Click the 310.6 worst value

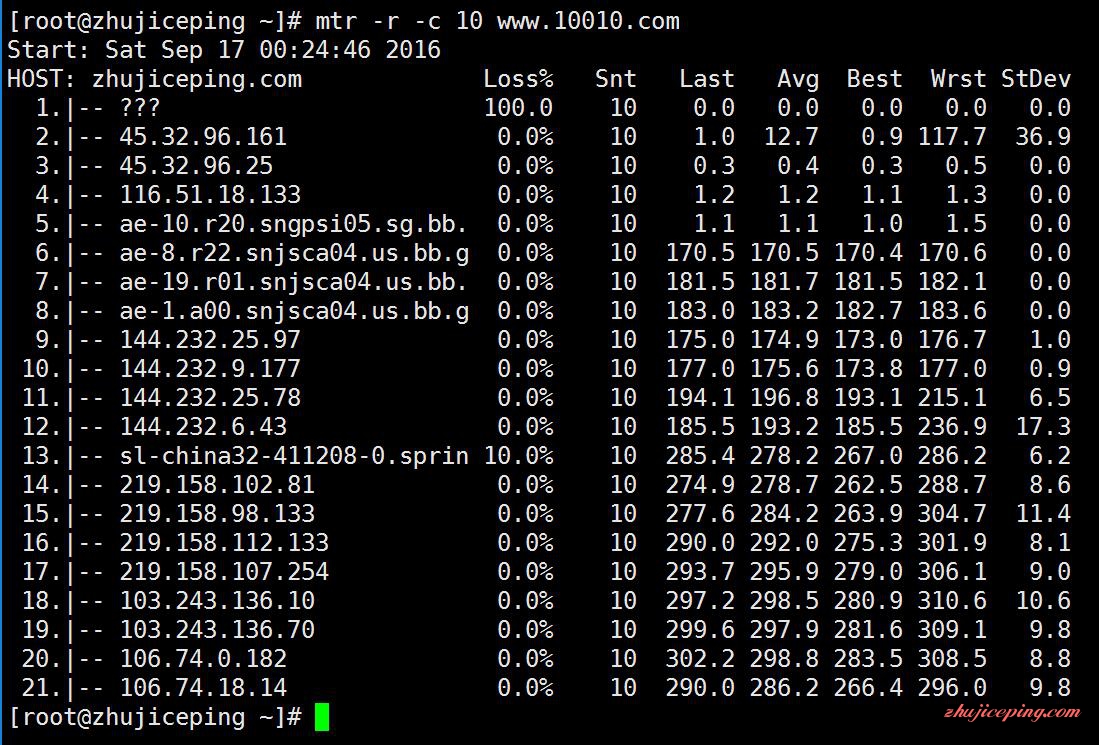coord(953,601)
